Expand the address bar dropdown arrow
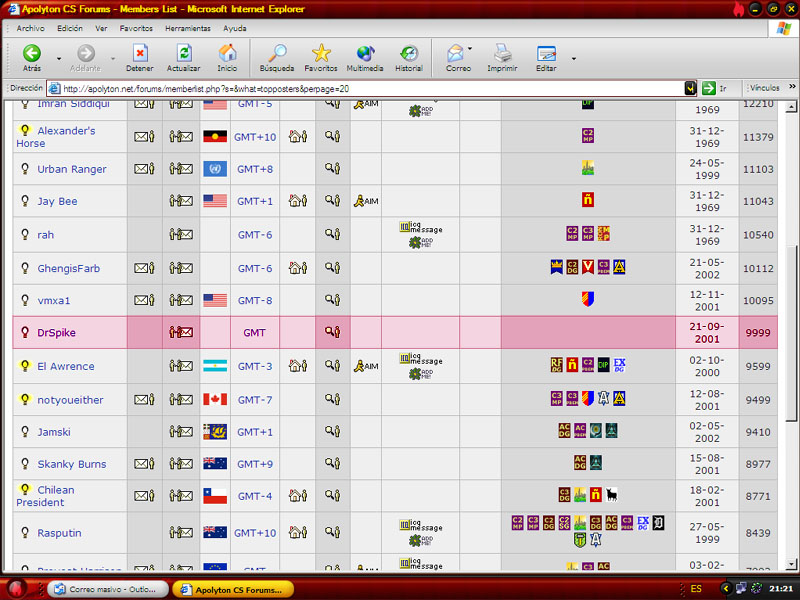The image size is (800, 600). 690,88
